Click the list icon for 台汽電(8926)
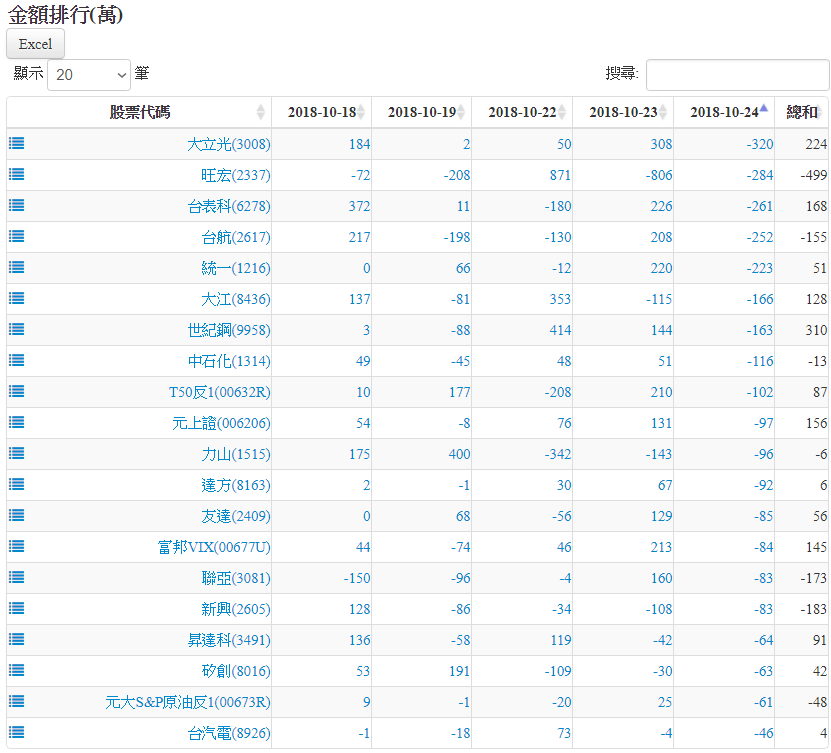Screen dimensions: 831x753 point(16,732)
